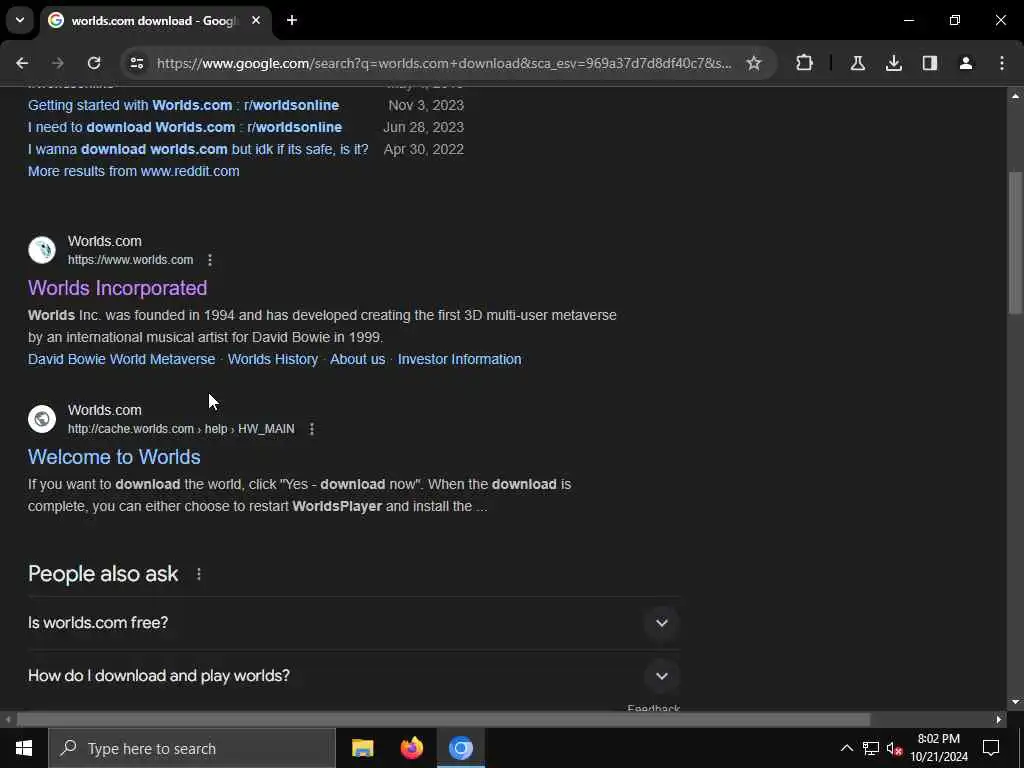The width and height of the screenshot is (1024, 768).
Task: Open the taskbar clock and date
Action: pos(939,748)
